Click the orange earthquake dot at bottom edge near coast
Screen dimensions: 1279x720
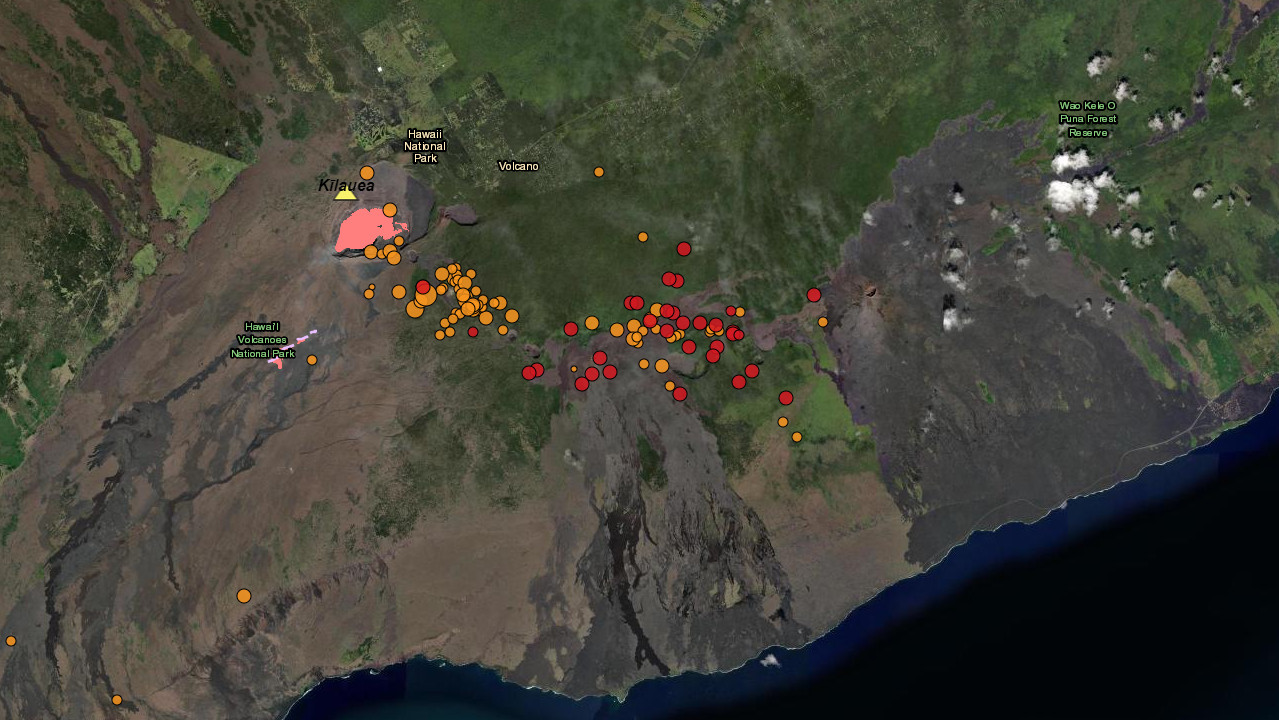(x=117, y=700)
